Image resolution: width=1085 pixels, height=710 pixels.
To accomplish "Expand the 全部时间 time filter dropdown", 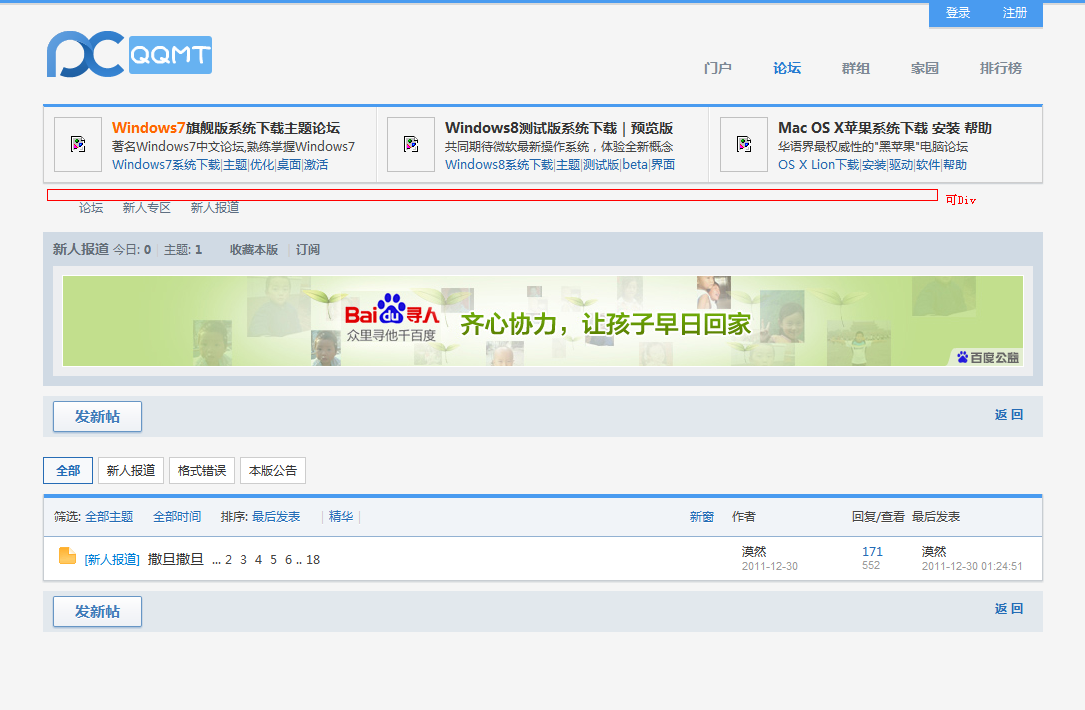I will click(177, 517).
